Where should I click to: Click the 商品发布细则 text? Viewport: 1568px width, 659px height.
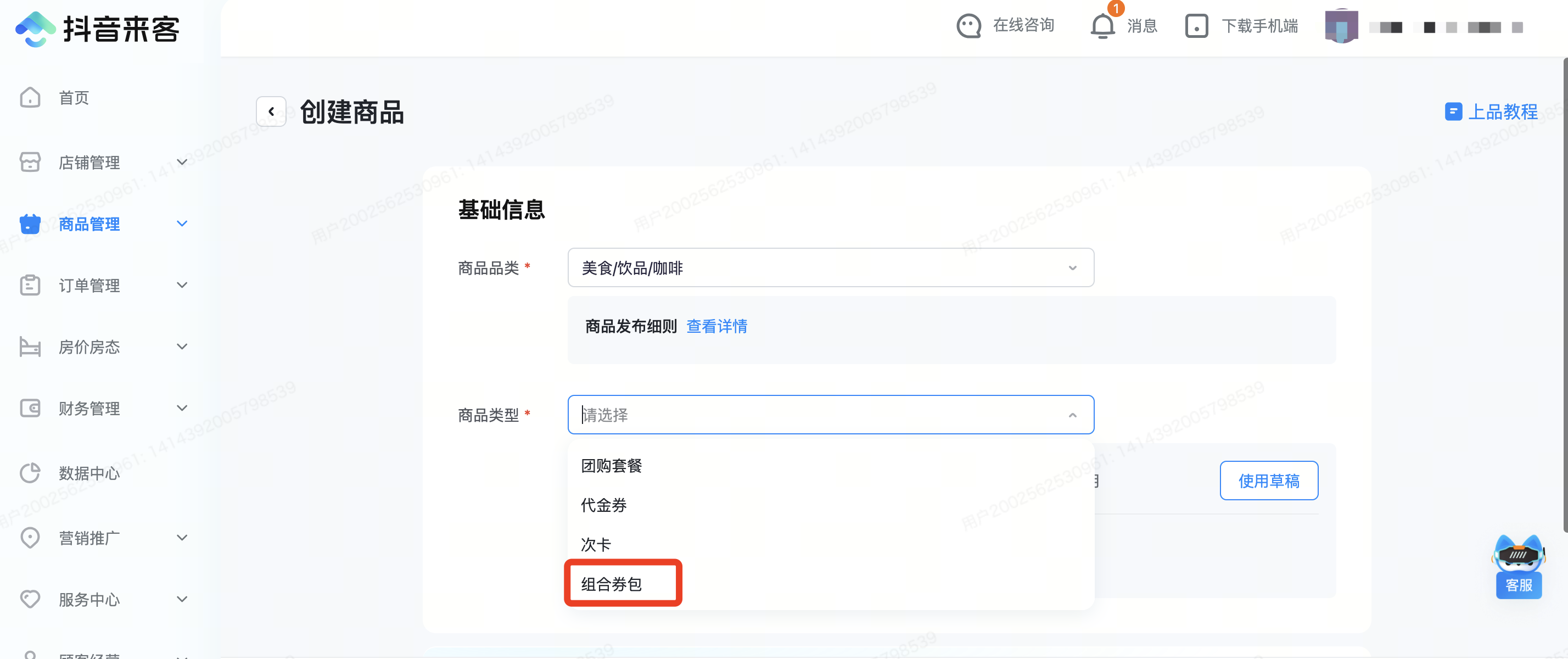(x=631, y=326)
